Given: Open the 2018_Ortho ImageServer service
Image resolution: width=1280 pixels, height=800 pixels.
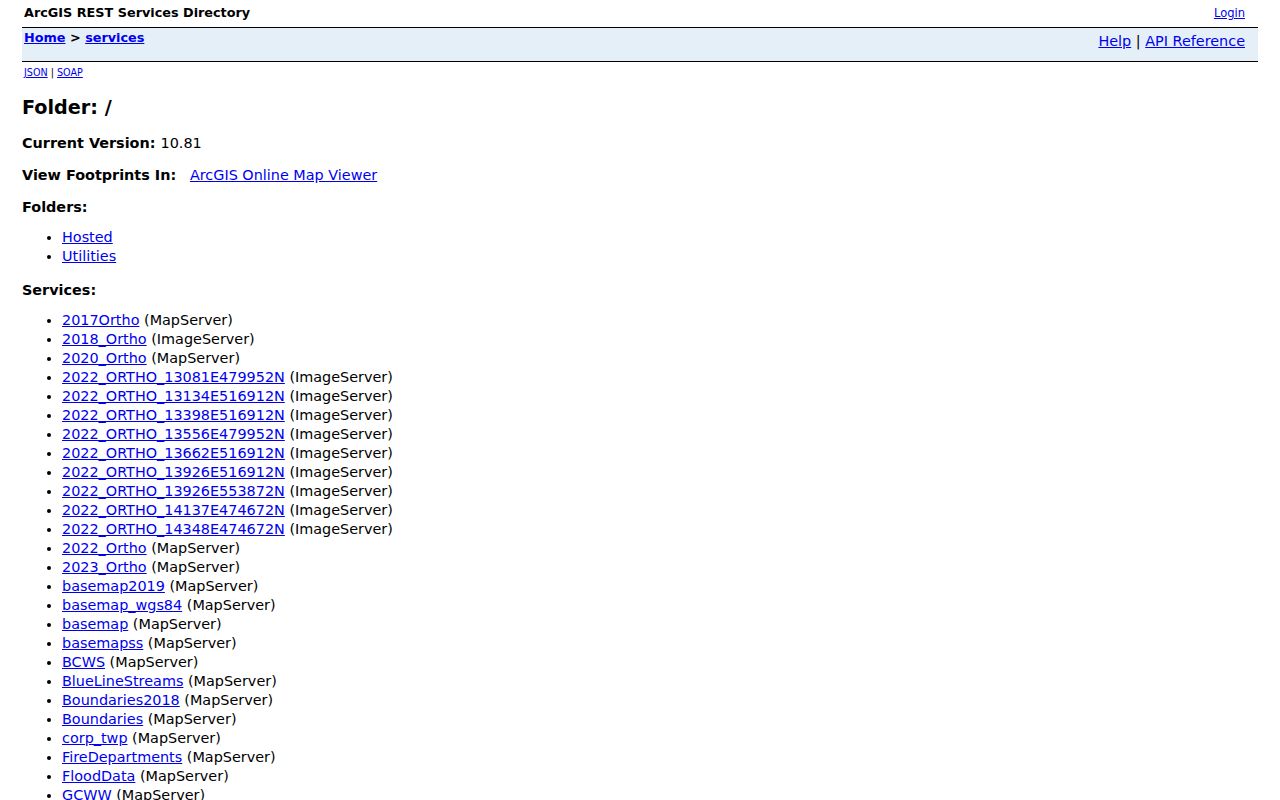Looking at the screenshot, I should click(x=104, y=339).
